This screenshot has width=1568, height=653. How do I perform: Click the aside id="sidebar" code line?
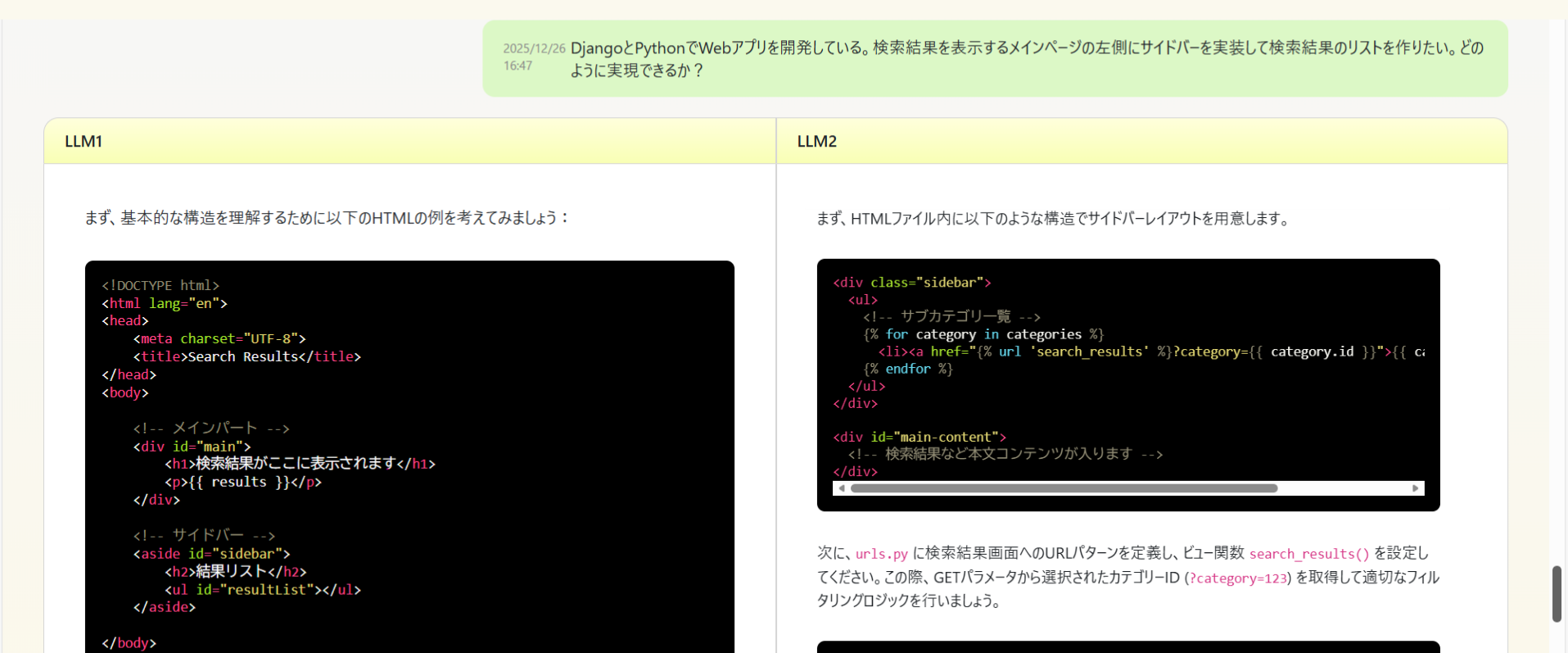[211, 554]
